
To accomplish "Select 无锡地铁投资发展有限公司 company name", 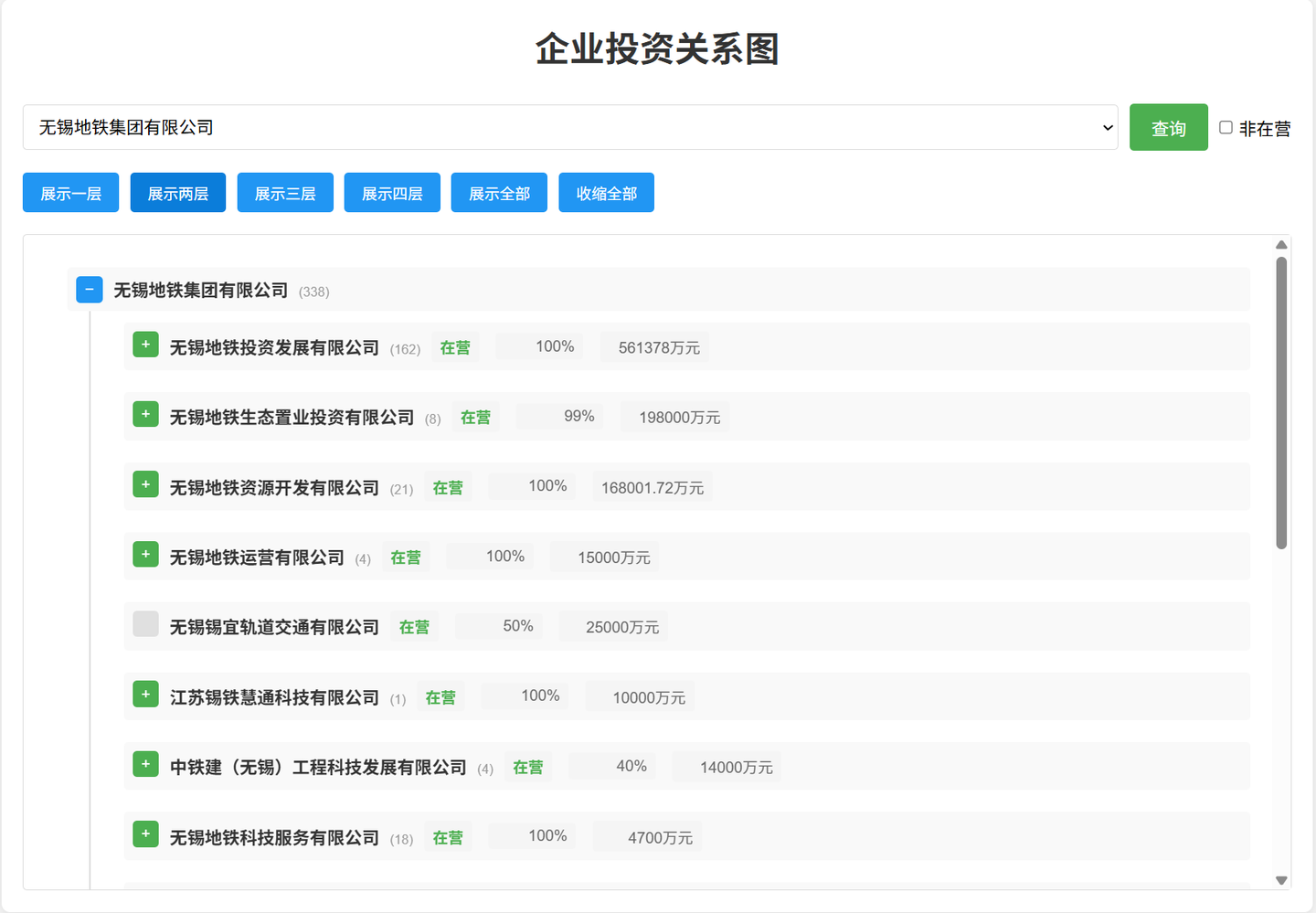I will click(x=274, y=347).
